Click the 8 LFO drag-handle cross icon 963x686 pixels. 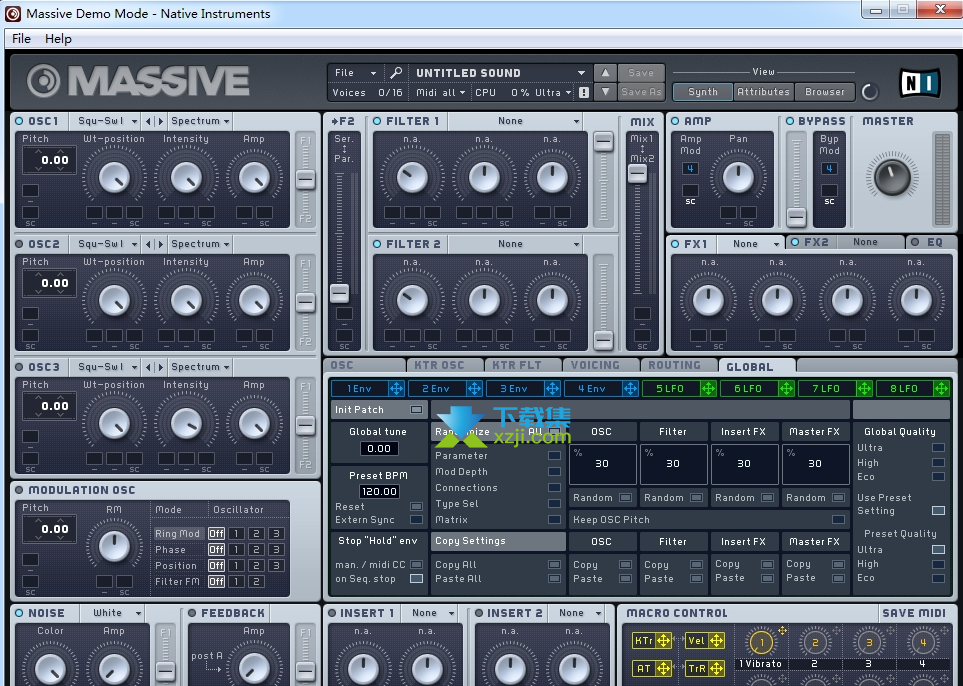(x=942, y=388)
